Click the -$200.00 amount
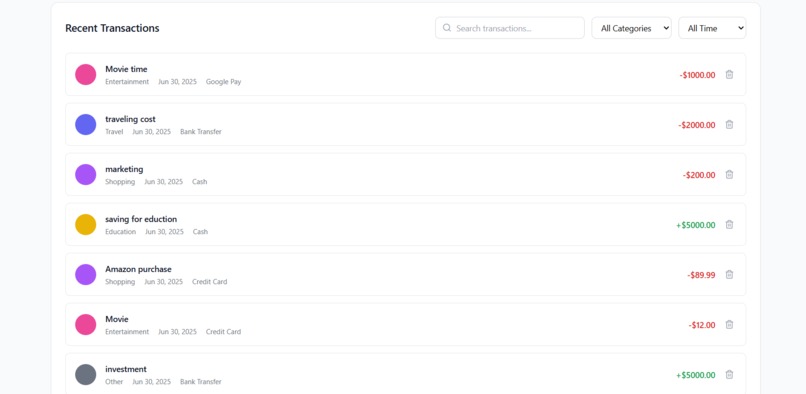This screenshot has height=394, width=806. point(699,175)
